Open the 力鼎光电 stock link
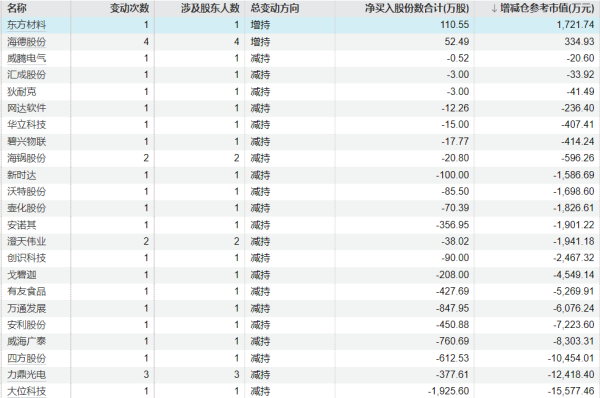The height and width of the screenshot is (398, 600). (x=26, y=375)
